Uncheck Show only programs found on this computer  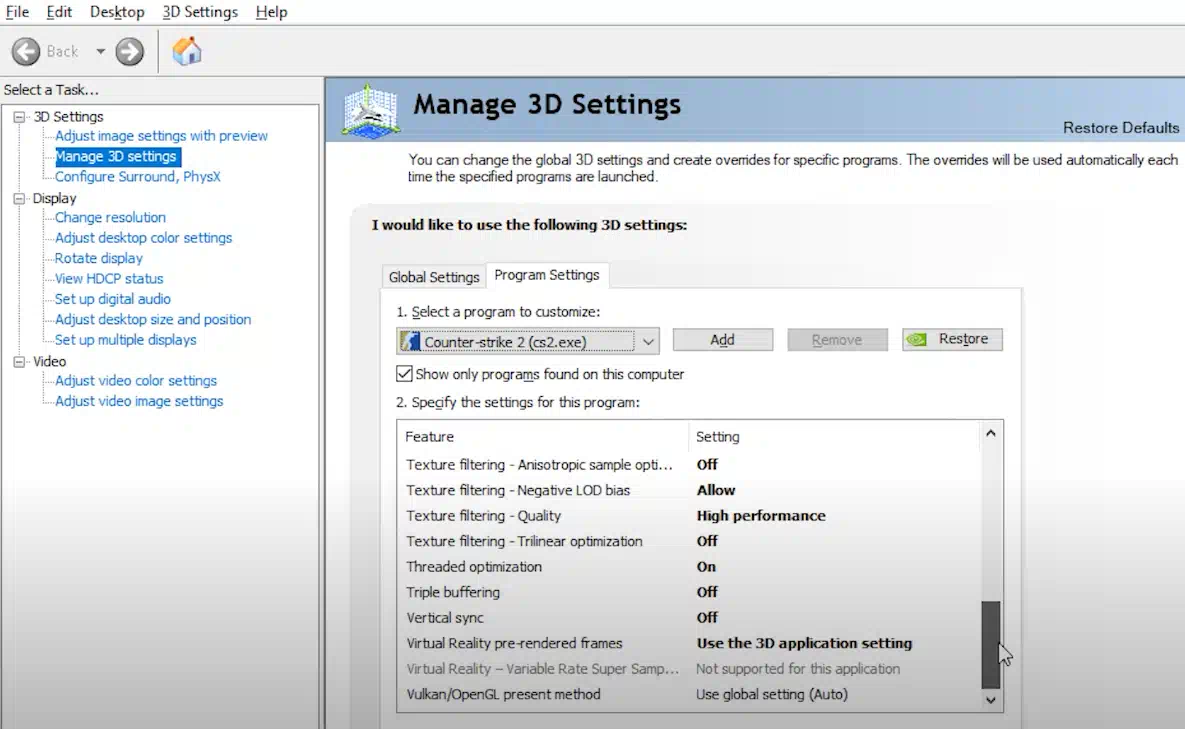(405, 374)
